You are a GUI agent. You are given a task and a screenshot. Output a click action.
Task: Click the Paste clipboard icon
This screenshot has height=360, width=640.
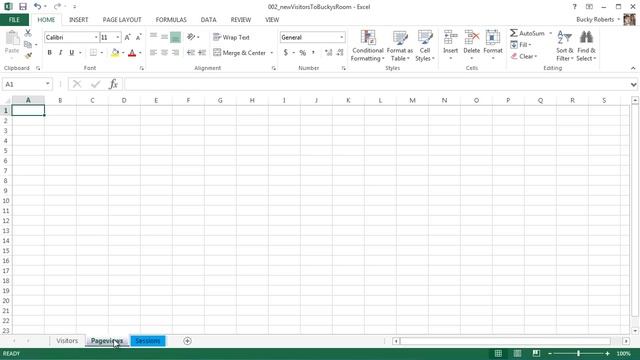12,39
